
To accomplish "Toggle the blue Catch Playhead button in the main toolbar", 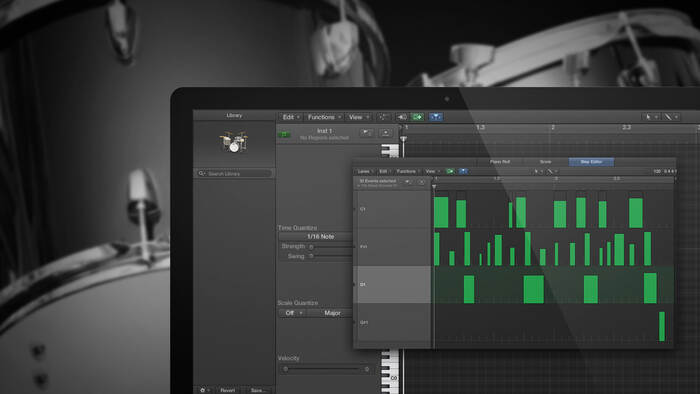I will 436,117.
